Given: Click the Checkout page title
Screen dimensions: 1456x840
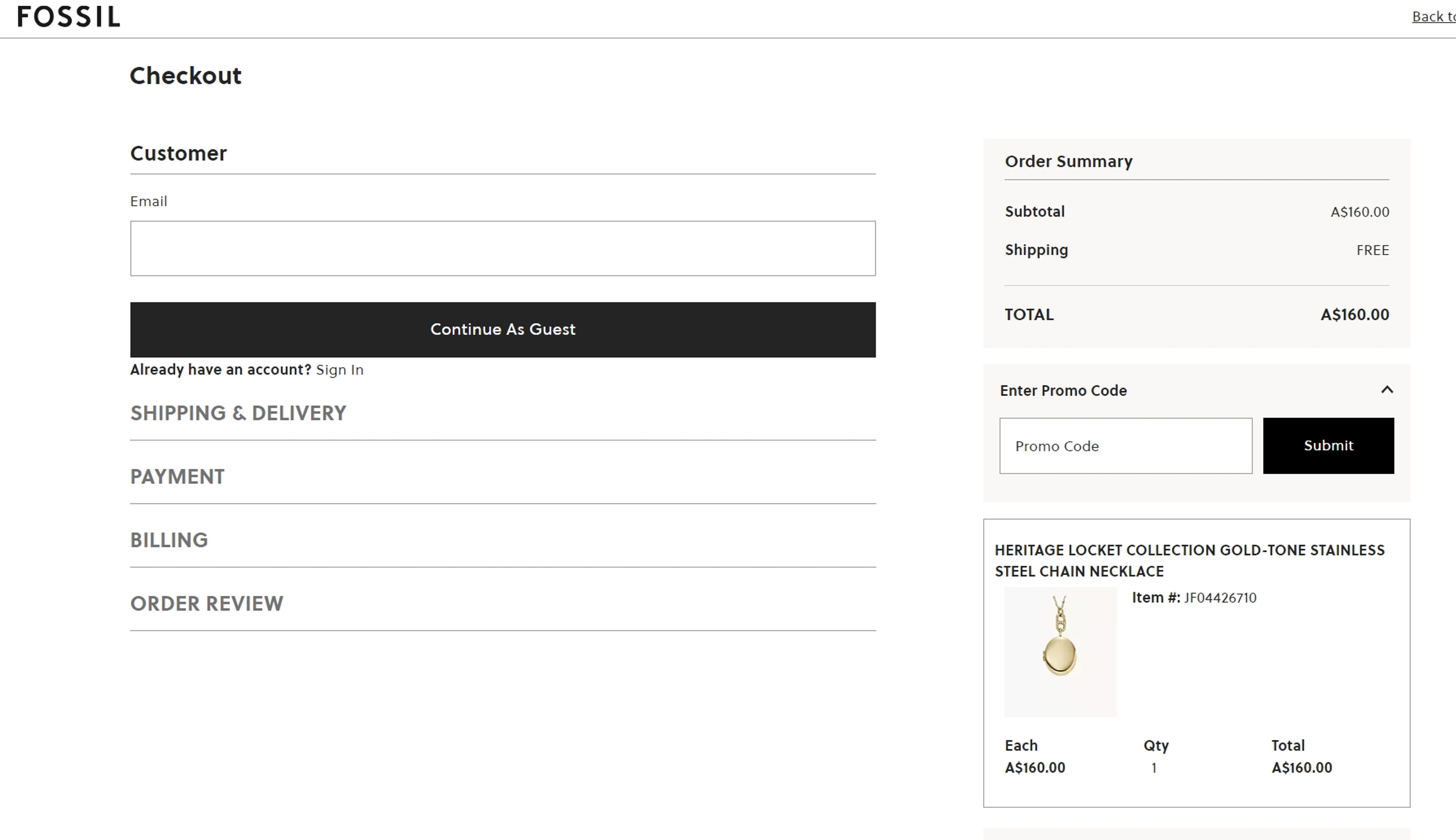Looking at the screenshot, I should pyautogui.click(x=186, y=75).
